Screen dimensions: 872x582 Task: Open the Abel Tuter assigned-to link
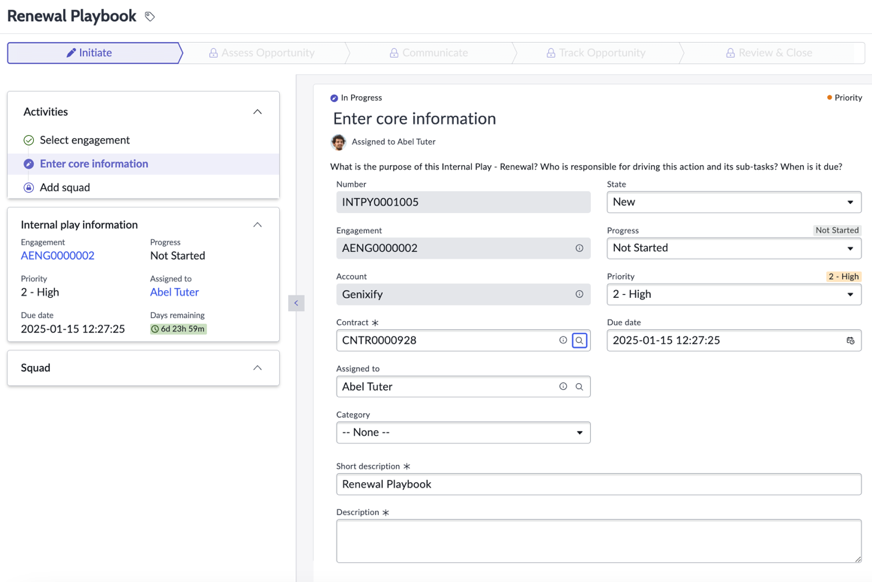click(174, 292)
